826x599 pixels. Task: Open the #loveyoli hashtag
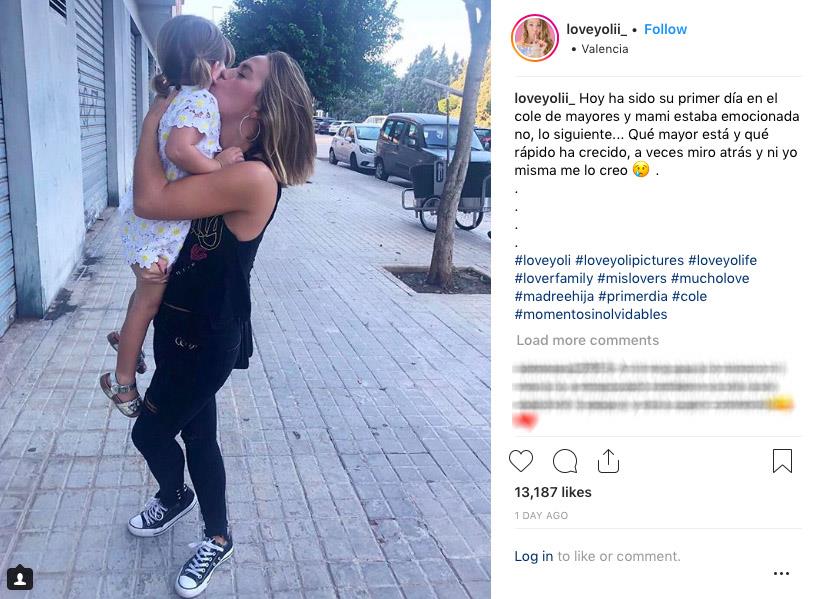543,260
